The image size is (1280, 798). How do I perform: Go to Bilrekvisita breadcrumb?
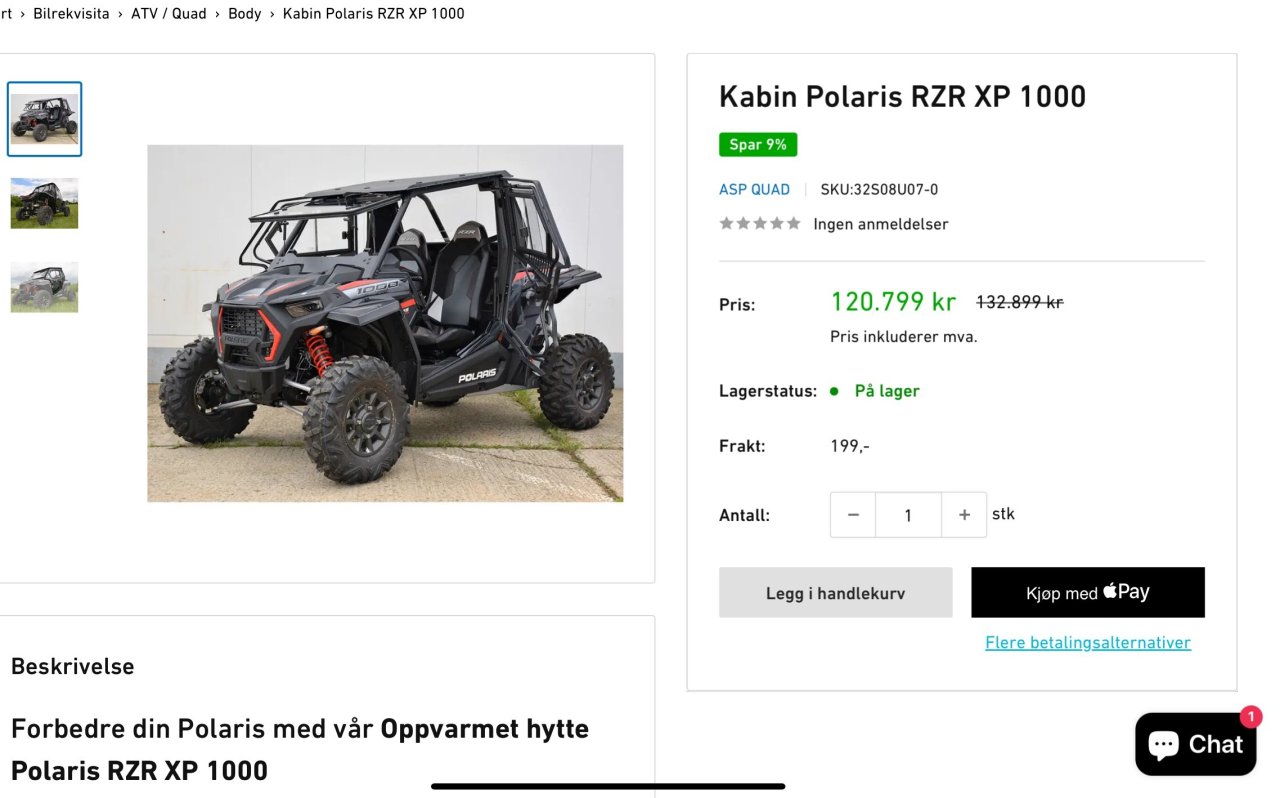coord(71,13)
